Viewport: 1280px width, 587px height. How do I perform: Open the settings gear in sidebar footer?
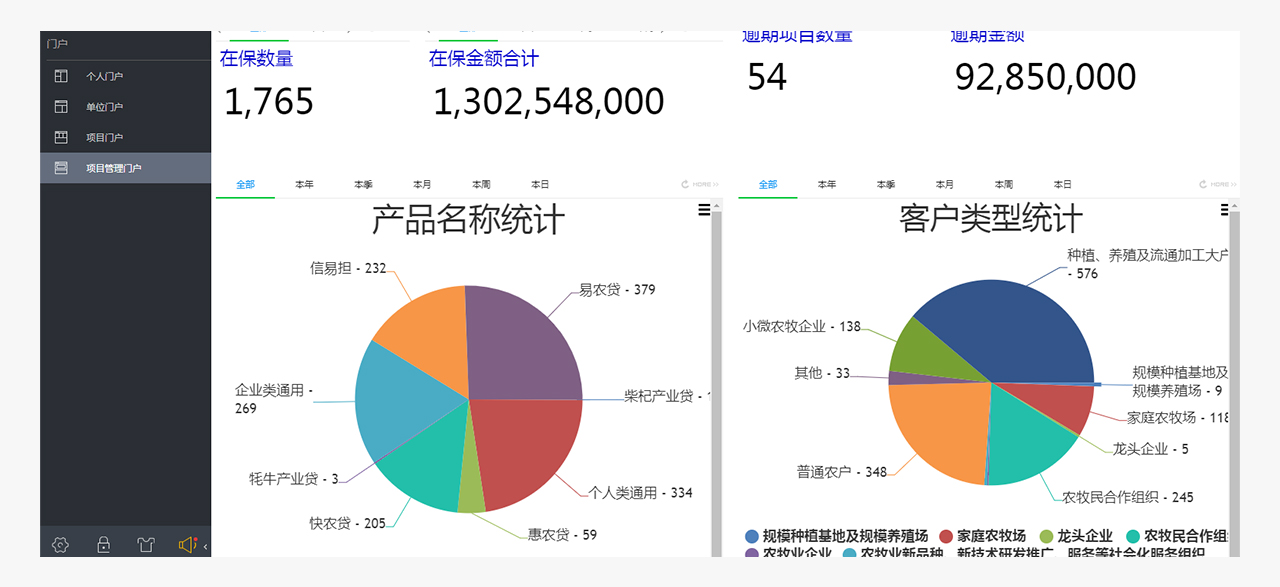pos(60,545)
